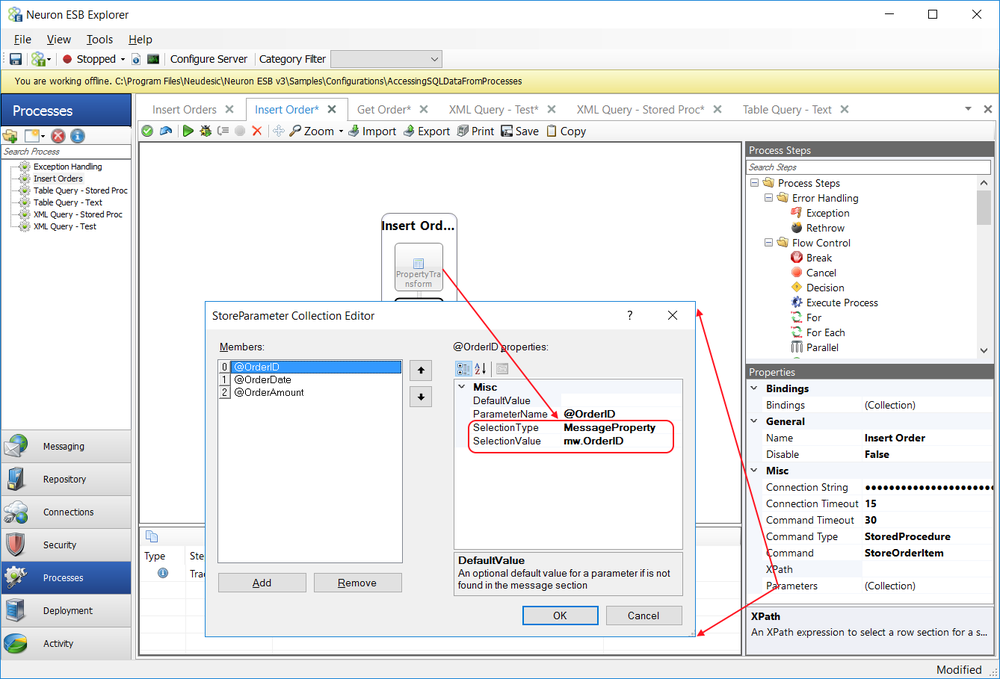Select Exception Handling in the Processes tree
The width and height of the screenshot is (1000, 679).
coord(68,166)
